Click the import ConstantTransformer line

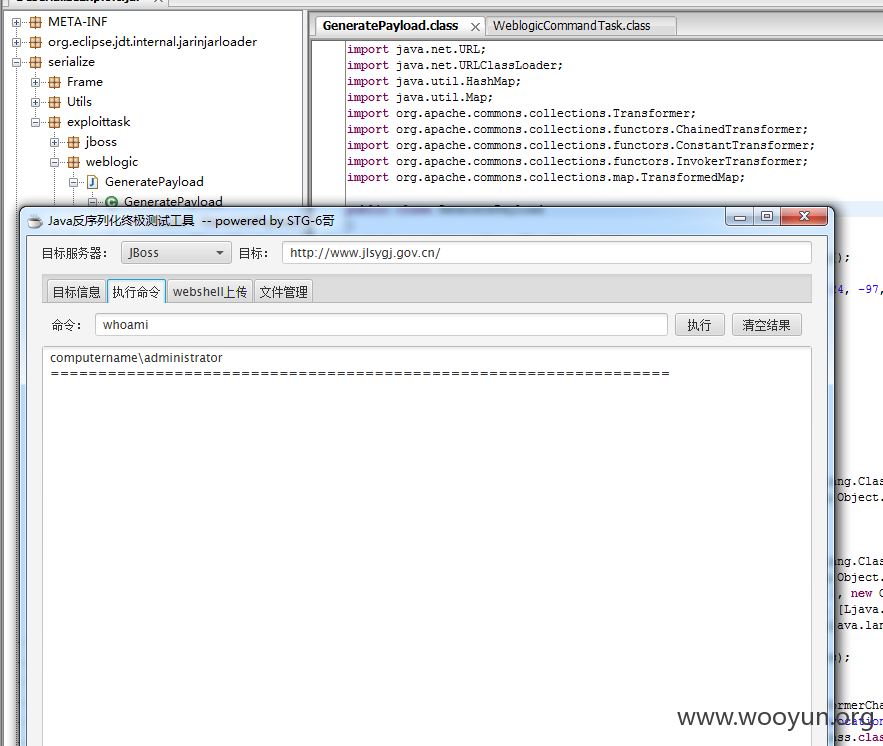coord(581,145)
